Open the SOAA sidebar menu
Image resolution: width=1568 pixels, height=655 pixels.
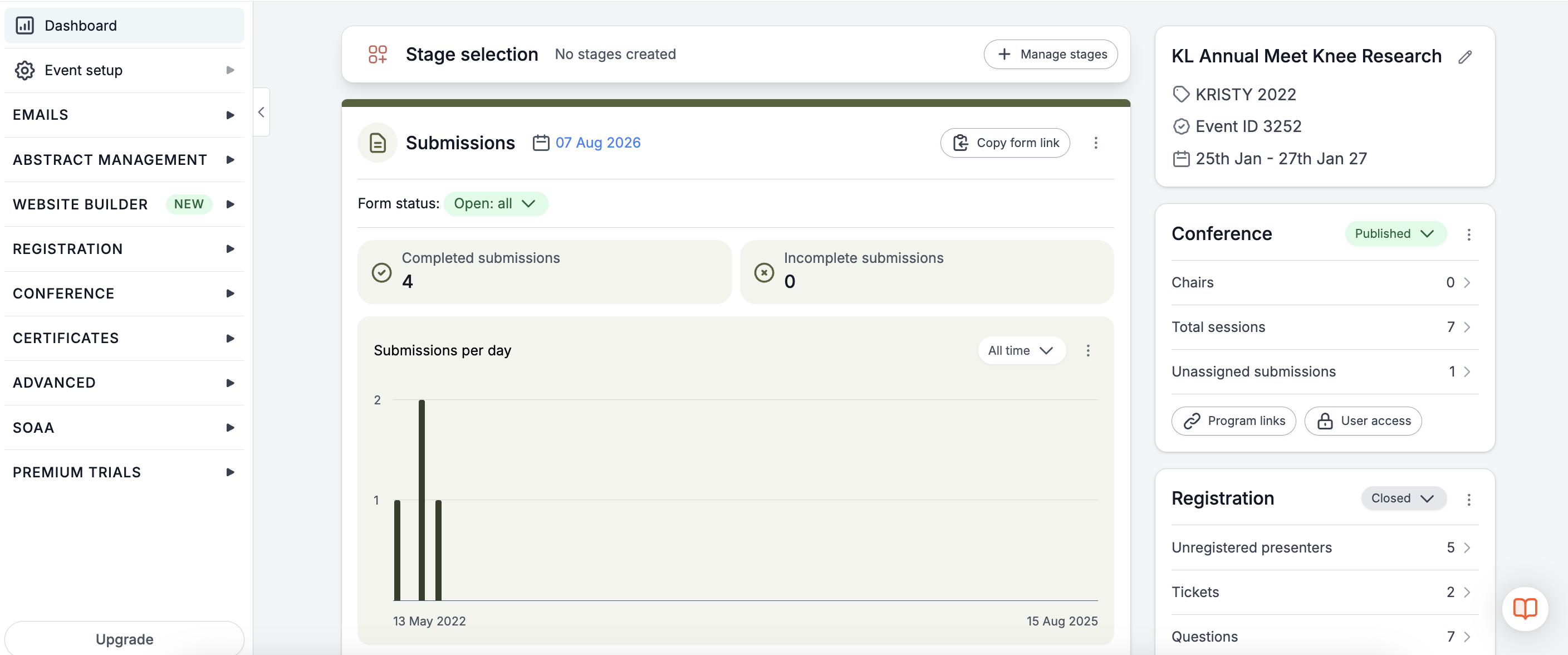[x=124, y=427]
